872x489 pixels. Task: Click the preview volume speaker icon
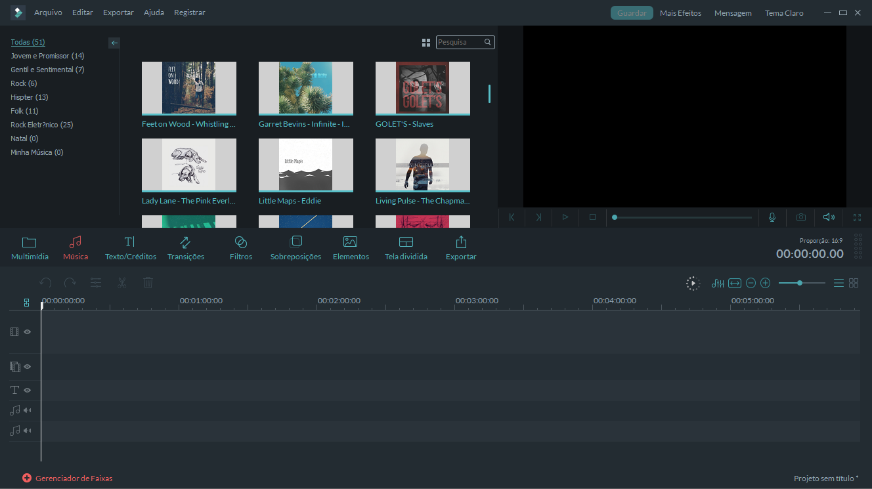[829, 218]
